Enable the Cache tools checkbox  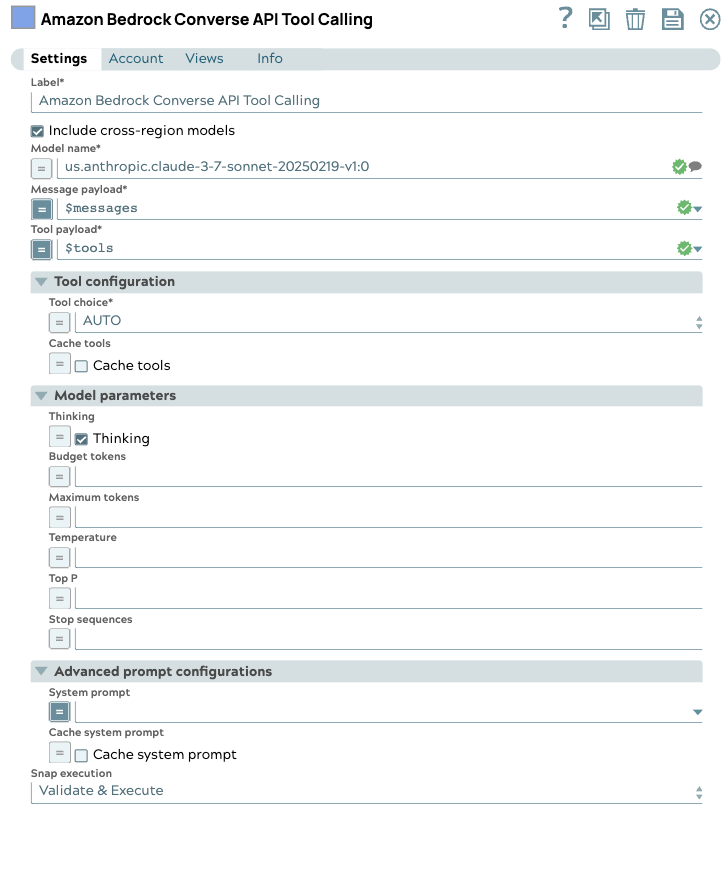pos(80,364)
